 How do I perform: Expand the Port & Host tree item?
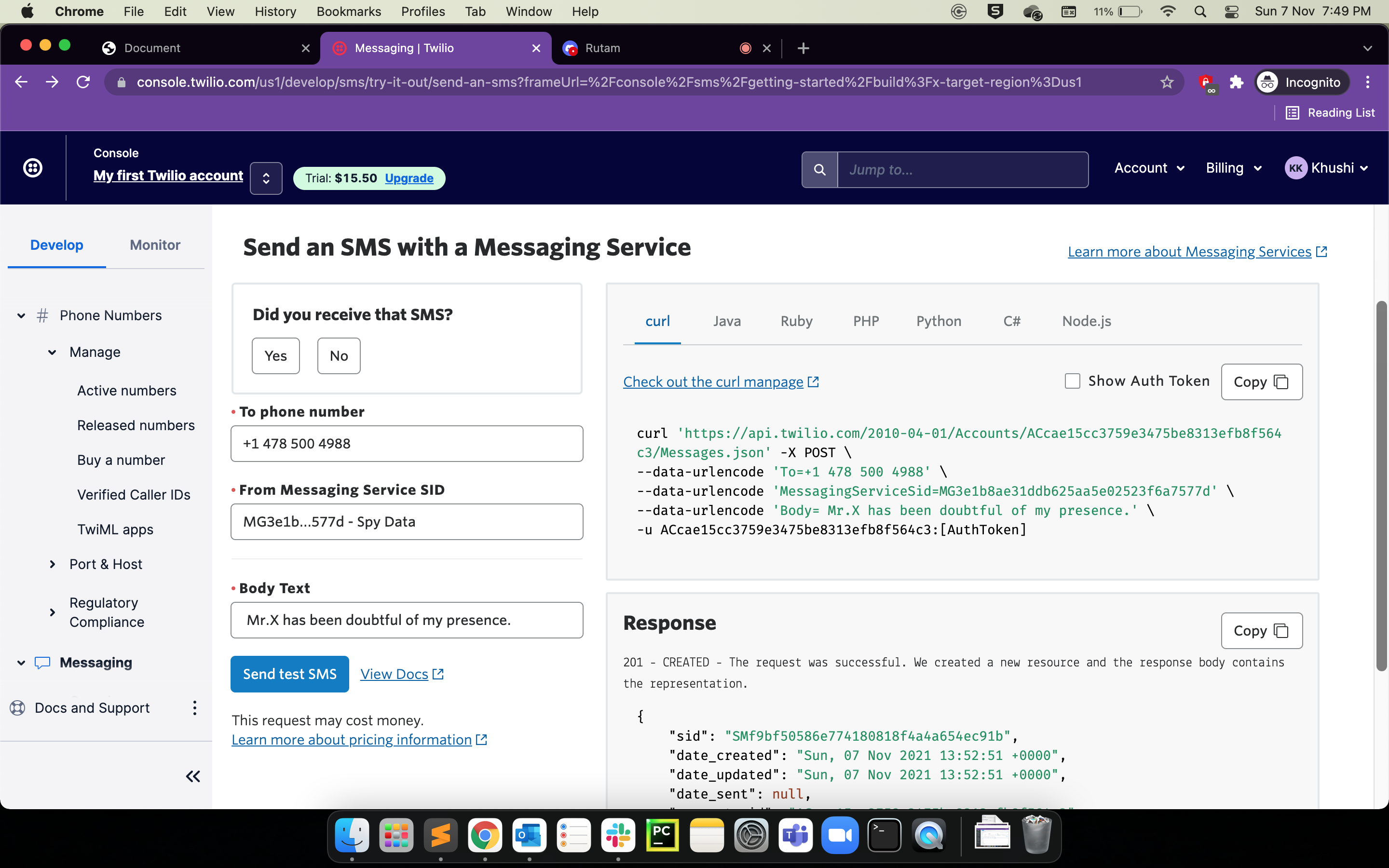(x=52, y=564)
